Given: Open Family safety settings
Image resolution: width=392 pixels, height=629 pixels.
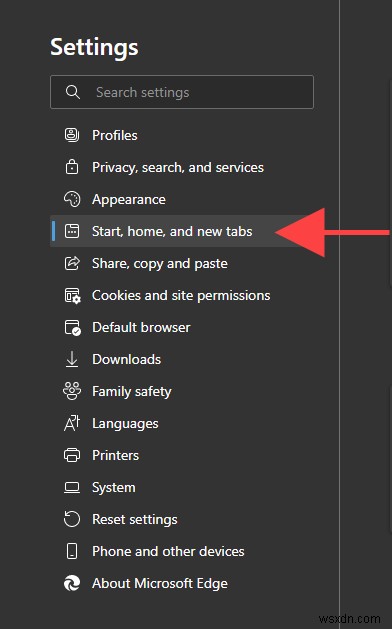Looking at the screenshot, I should (x=182, y=391).
